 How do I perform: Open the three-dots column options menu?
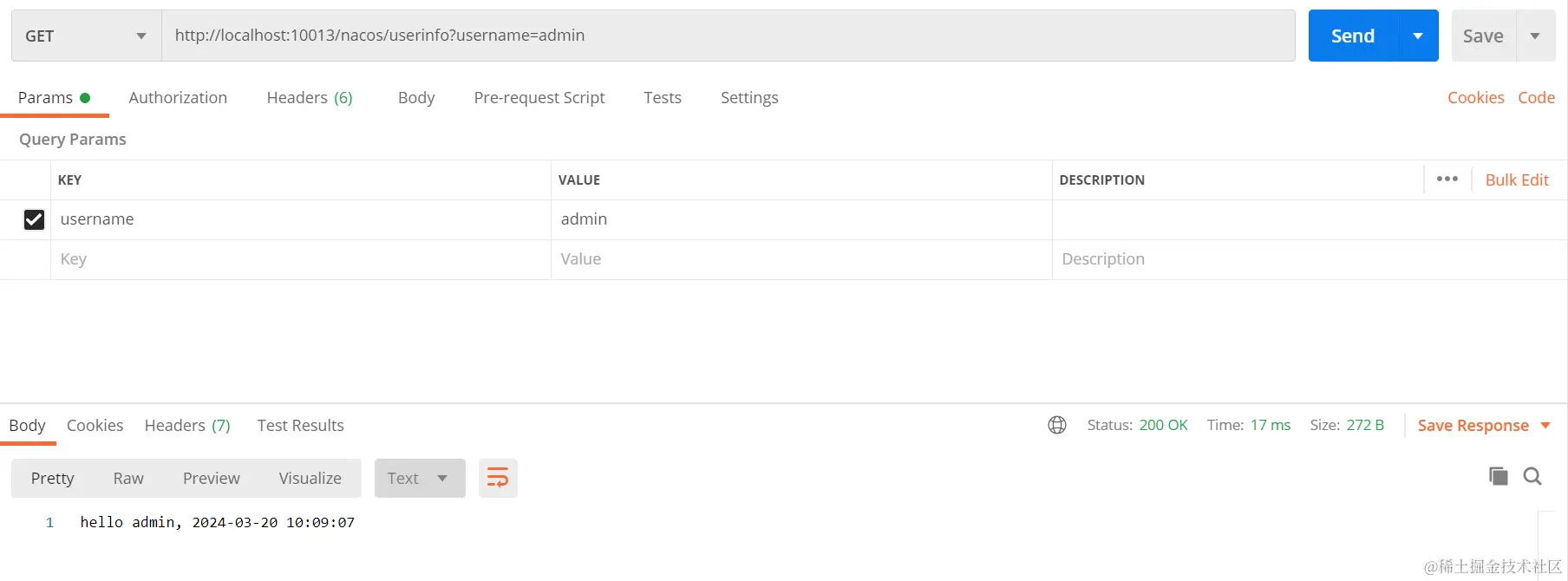pos(1447,179)
